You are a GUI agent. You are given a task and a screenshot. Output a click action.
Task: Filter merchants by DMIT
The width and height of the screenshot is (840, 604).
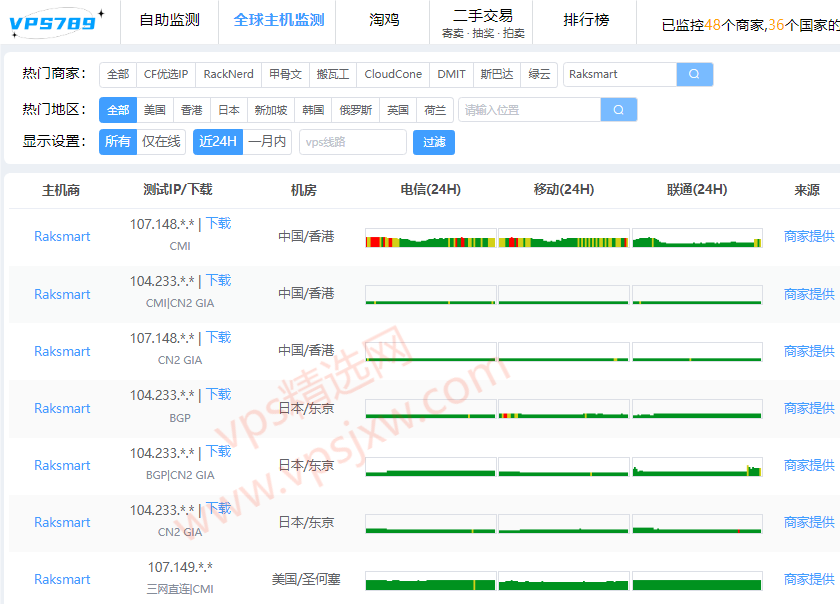pos(452,74)
